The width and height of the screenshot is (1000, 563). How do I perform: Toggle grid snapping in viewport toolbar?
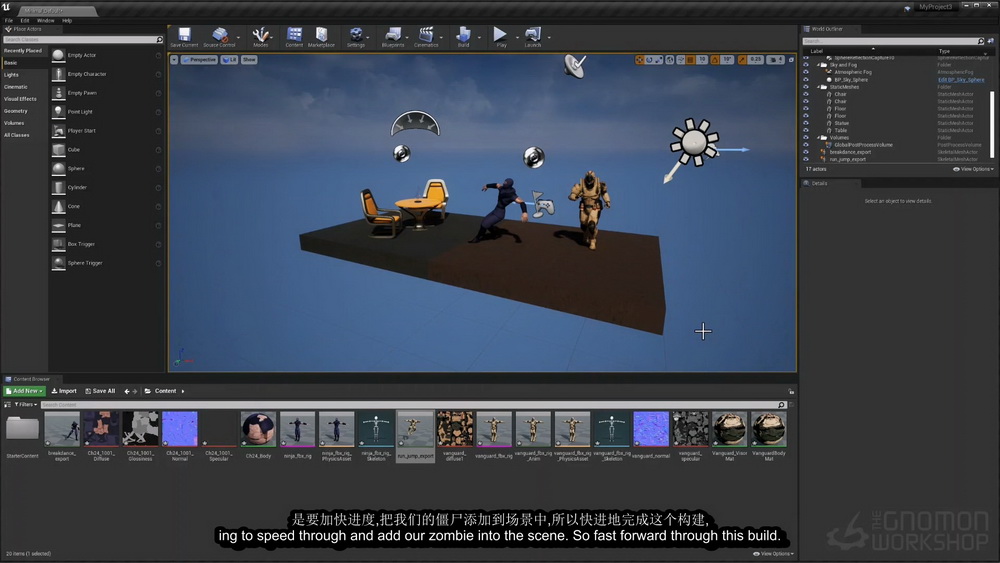tap(691, 59)
